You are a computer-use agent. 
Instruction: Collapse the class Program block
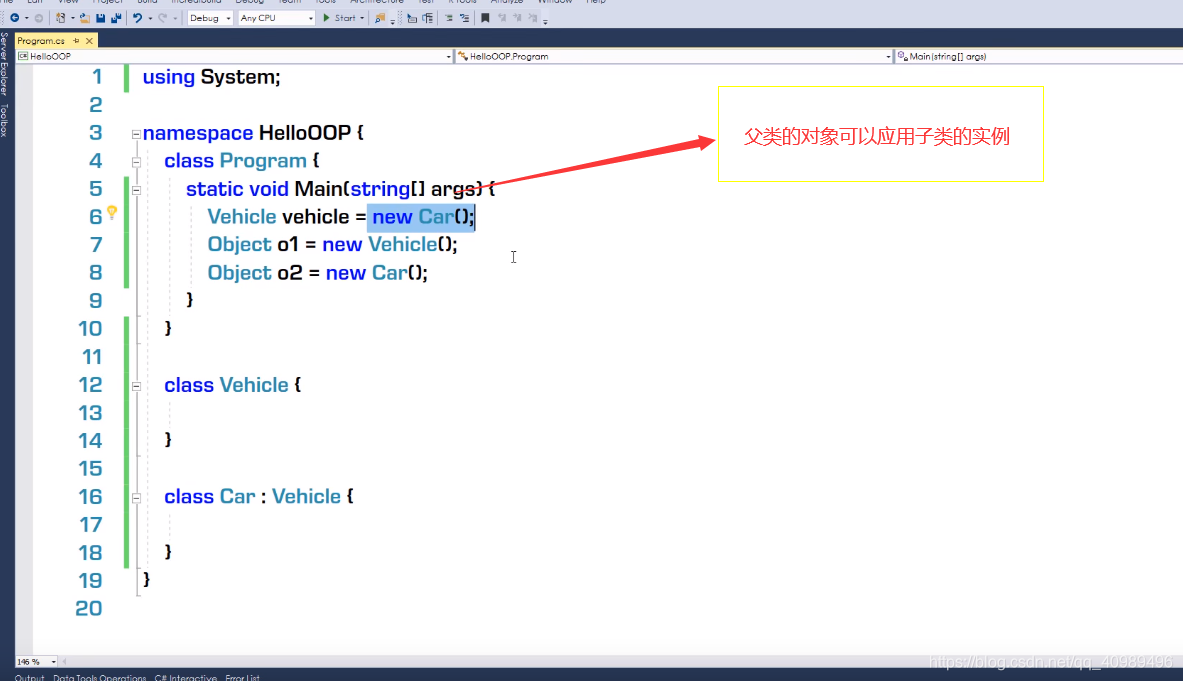pyautogui.click(x=136, y=162)
